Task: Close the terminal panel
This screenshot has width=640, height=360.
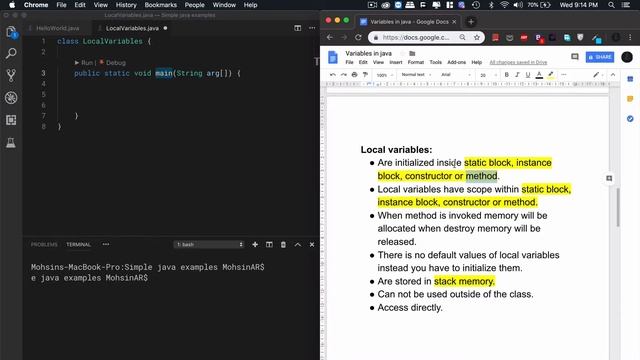Action: (312, 244)
